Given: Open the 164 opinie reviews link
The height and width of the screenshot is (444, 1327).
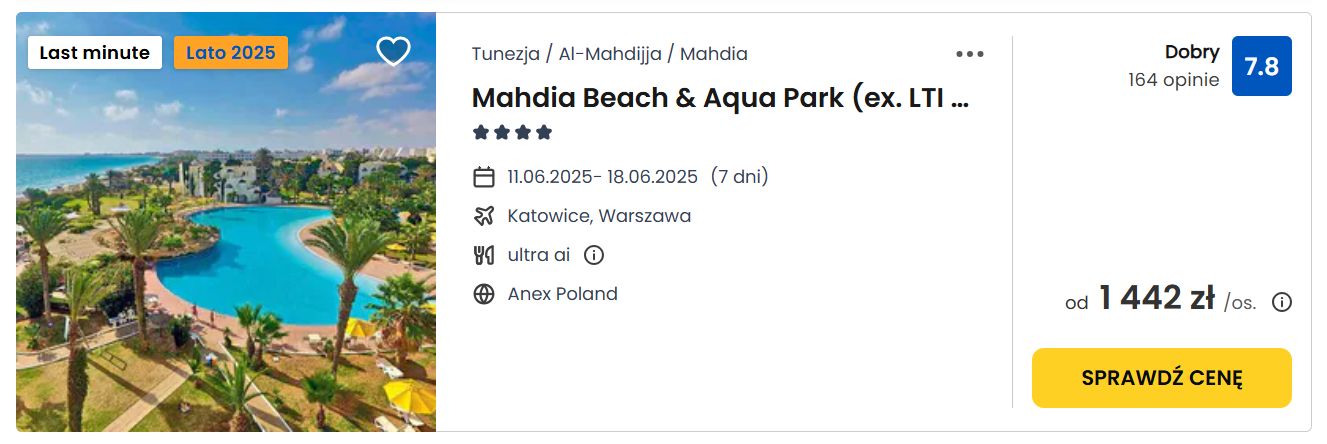Looking at the screenshot, I should (x=1174, y=80).
